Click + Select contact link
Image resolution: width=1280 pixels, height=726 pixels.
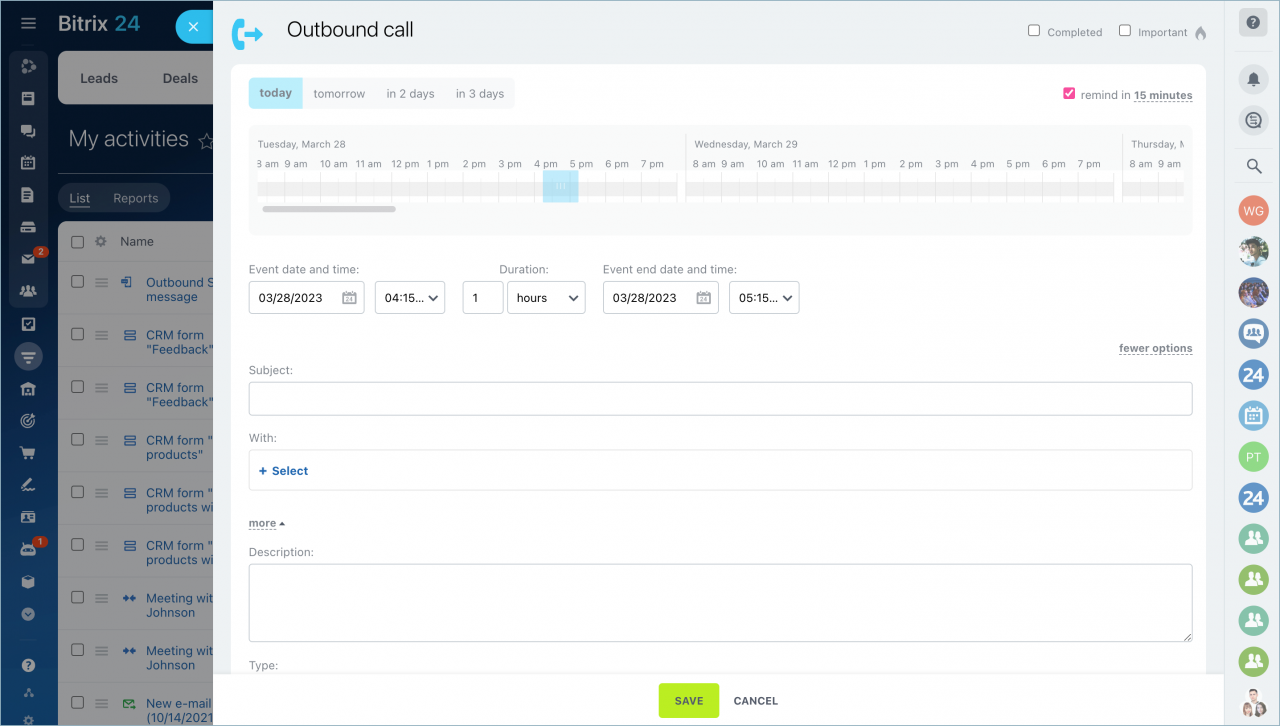284,471
